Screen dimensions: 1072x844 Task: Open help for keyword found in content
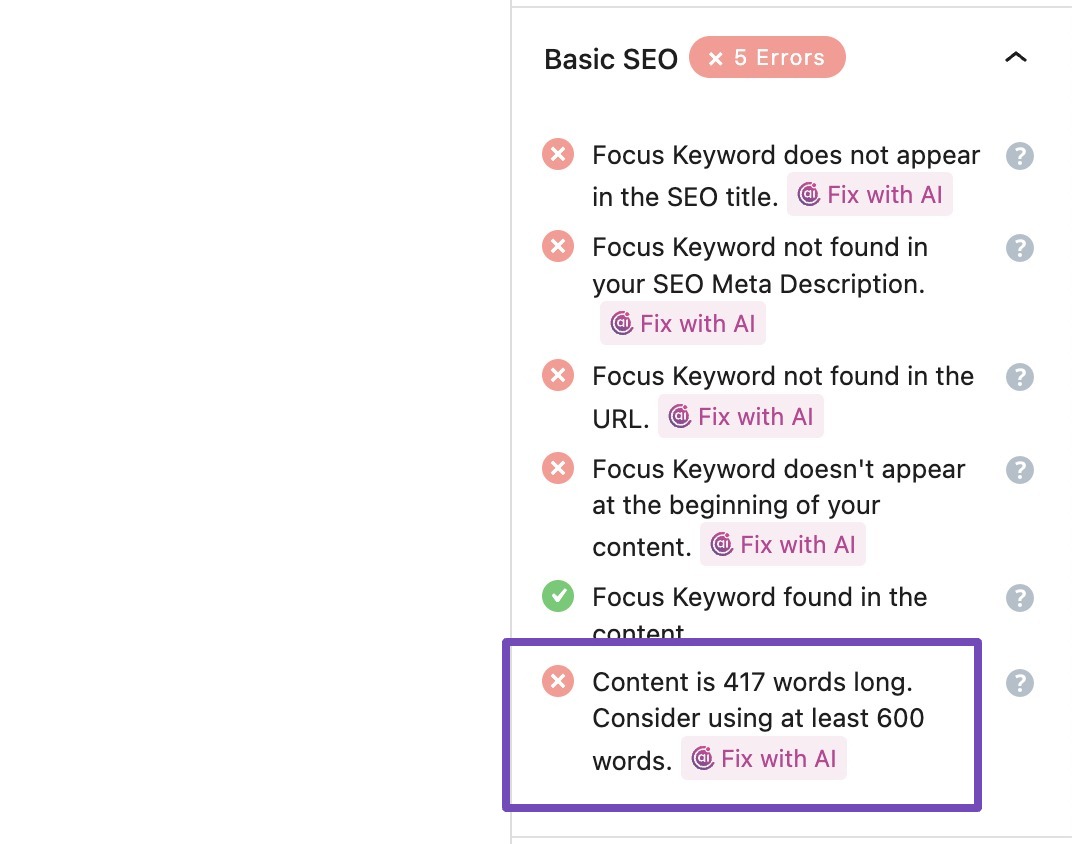1019,598
